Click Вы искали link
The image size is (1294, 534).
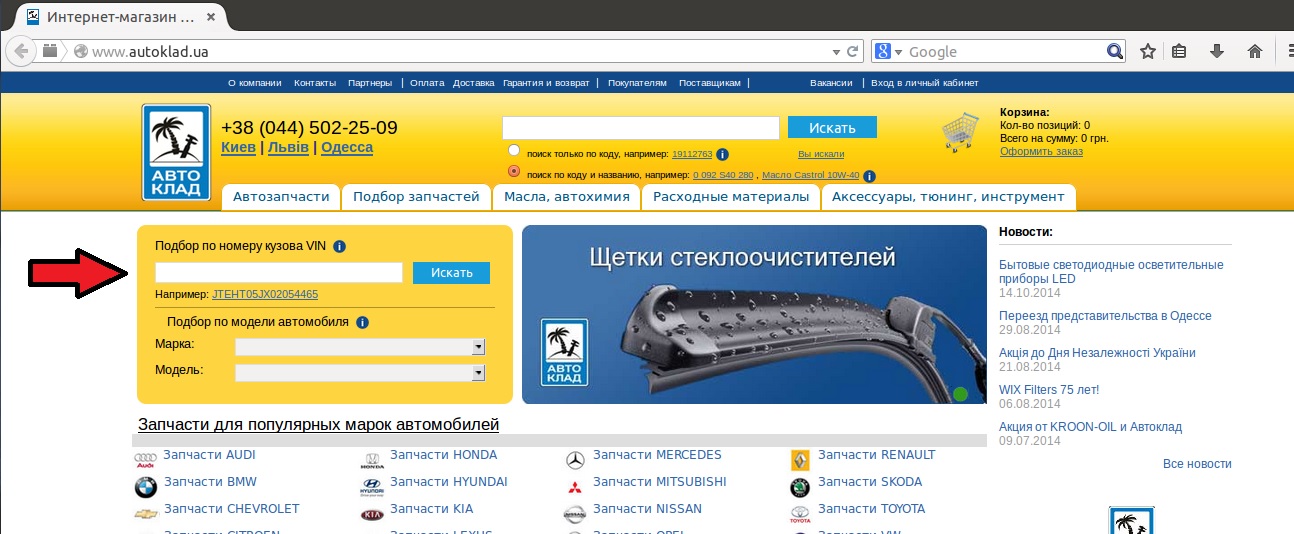821,154
